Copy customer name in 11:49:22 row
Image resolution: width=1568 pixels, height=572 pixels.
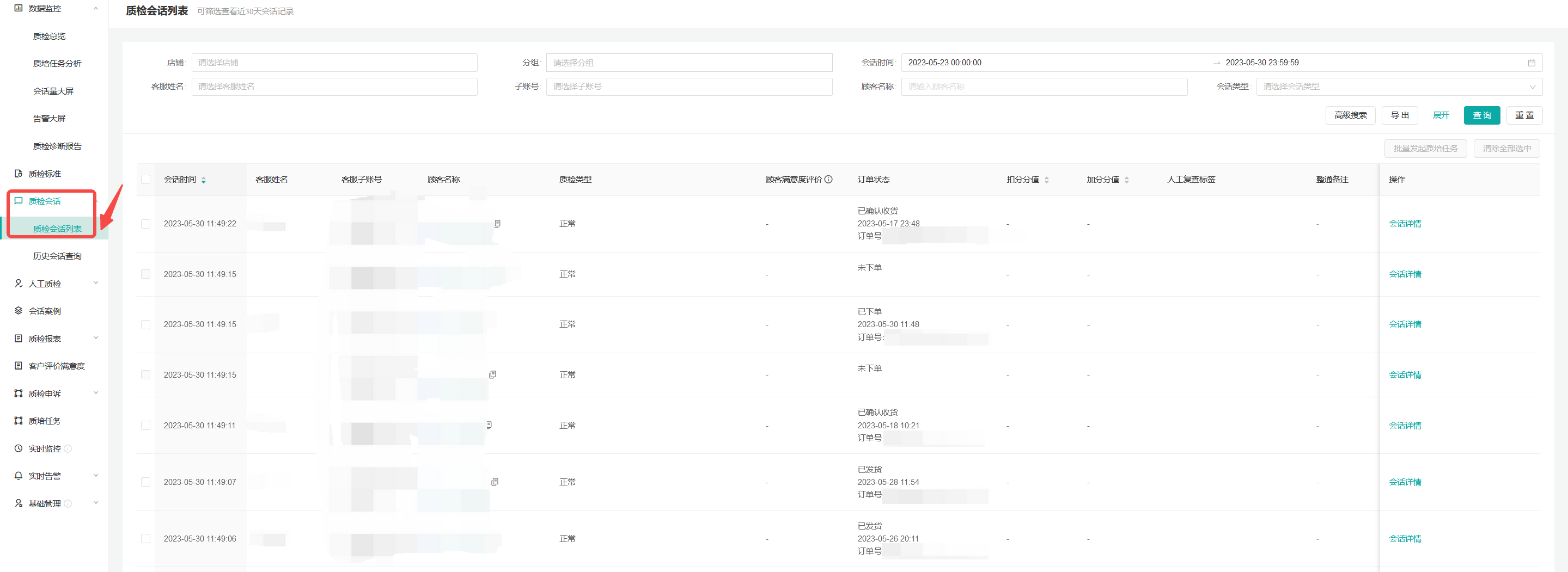[x=497, y=224]
